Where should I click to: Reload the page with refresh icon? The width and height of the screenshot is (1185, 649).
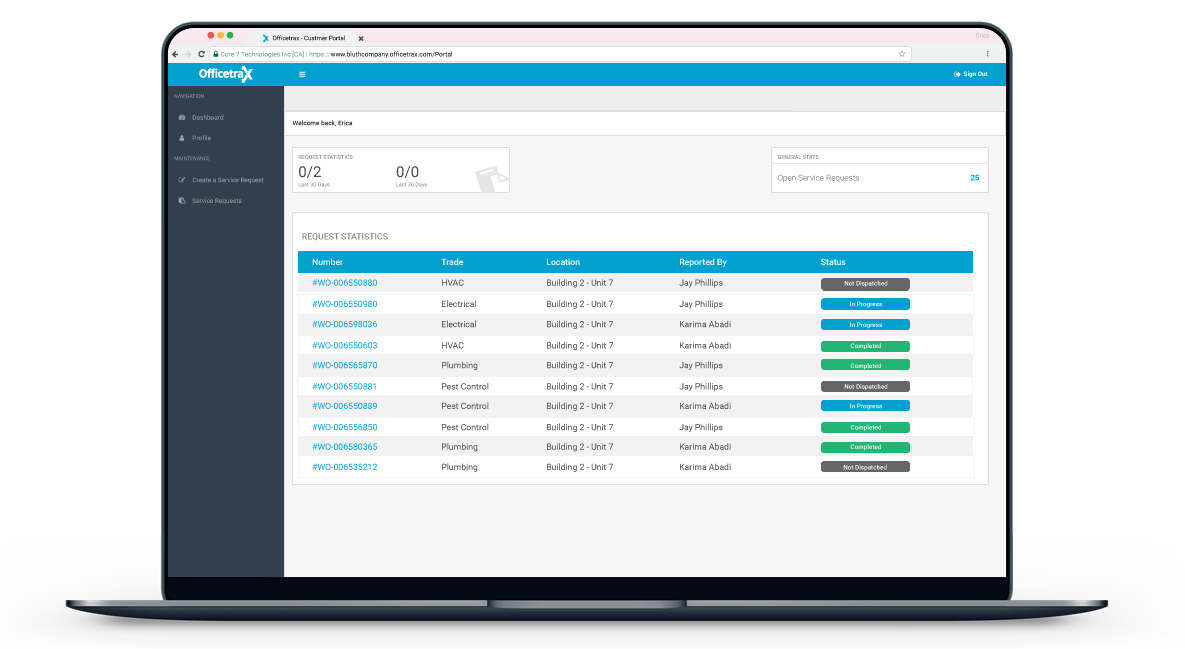(x=201, y=54)
